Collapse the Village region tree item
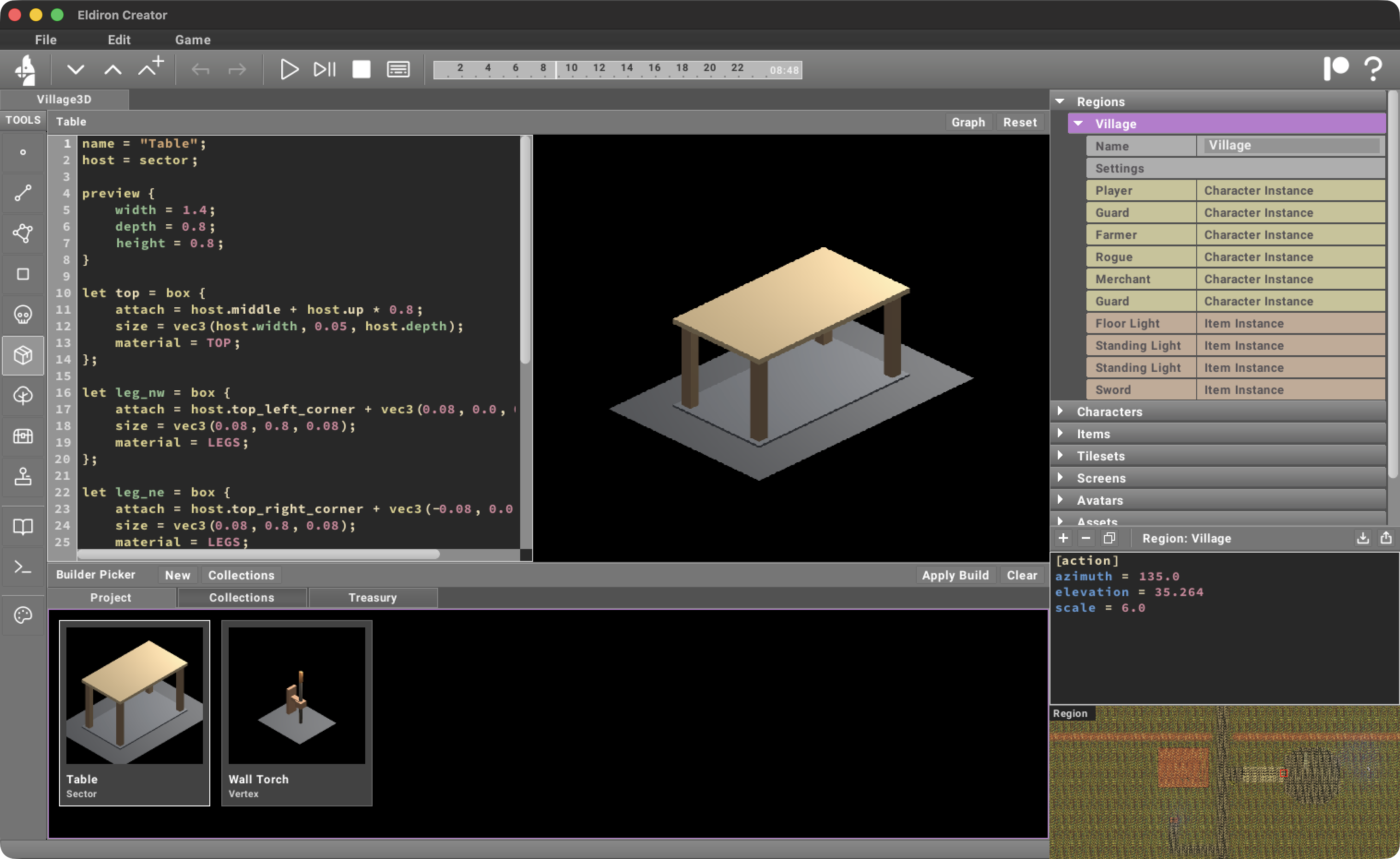Screen dimensions: 1400x859 [x=1078, y=123]
